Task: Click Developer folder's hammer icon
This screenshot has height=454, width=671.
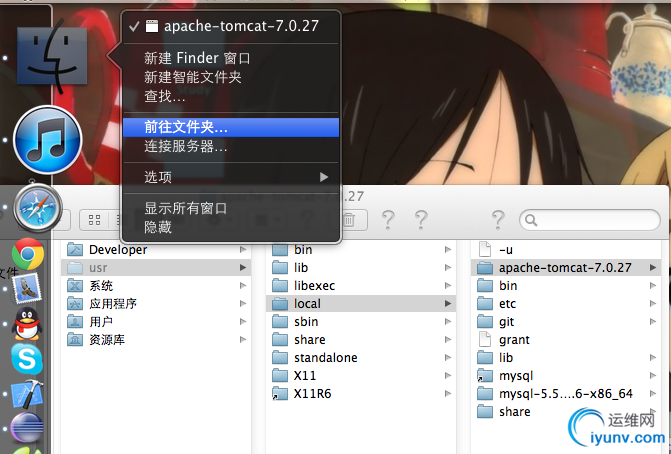Action: (x=75, y=249)
